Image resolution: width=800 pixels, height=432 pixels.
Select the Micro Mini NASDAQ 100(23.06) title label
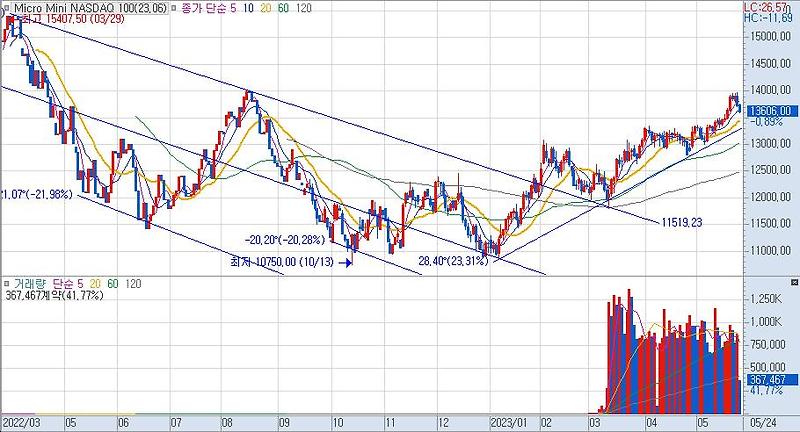[90, 8]
